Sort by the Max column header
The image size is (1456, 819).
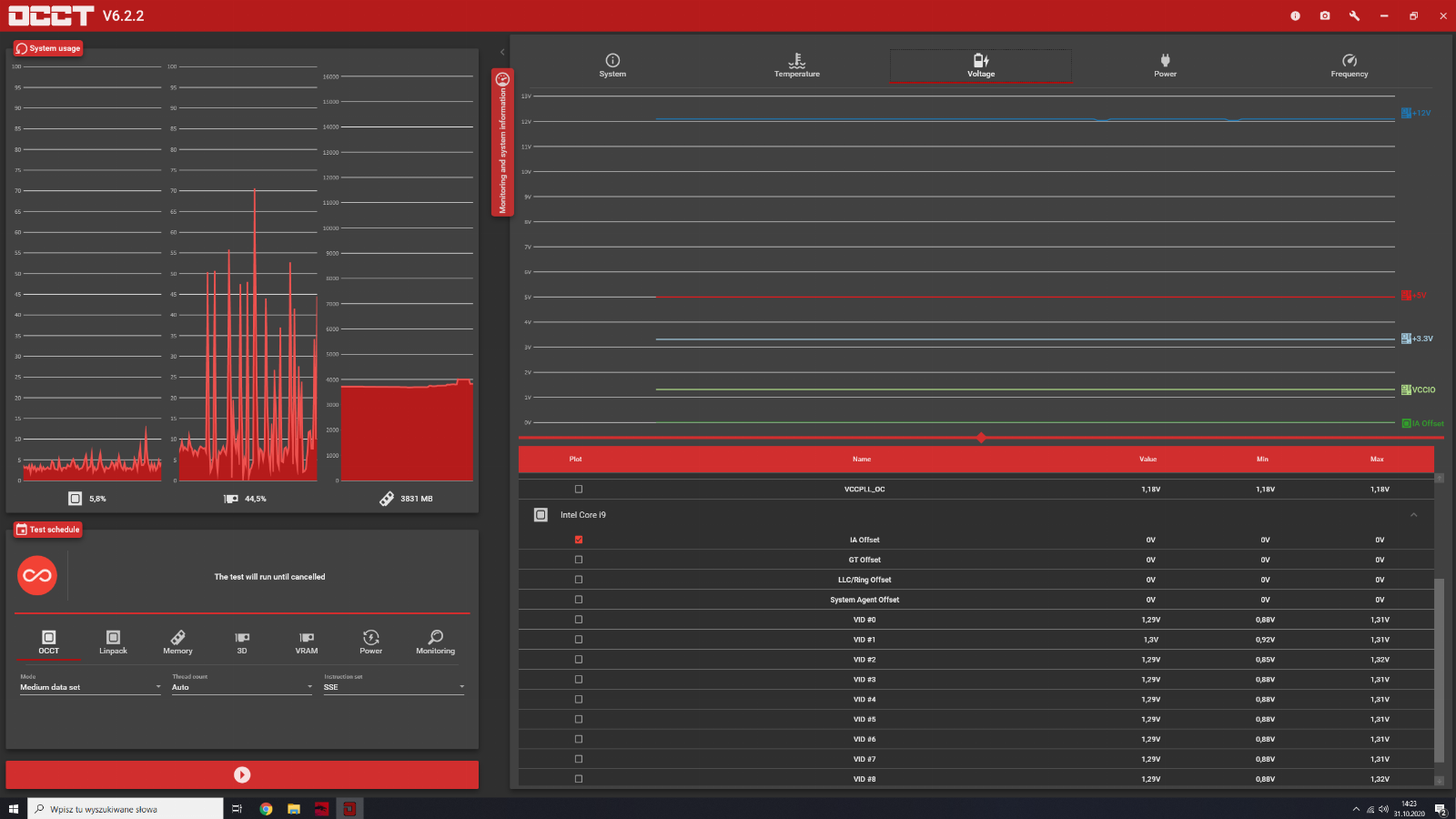[1377, 460]
